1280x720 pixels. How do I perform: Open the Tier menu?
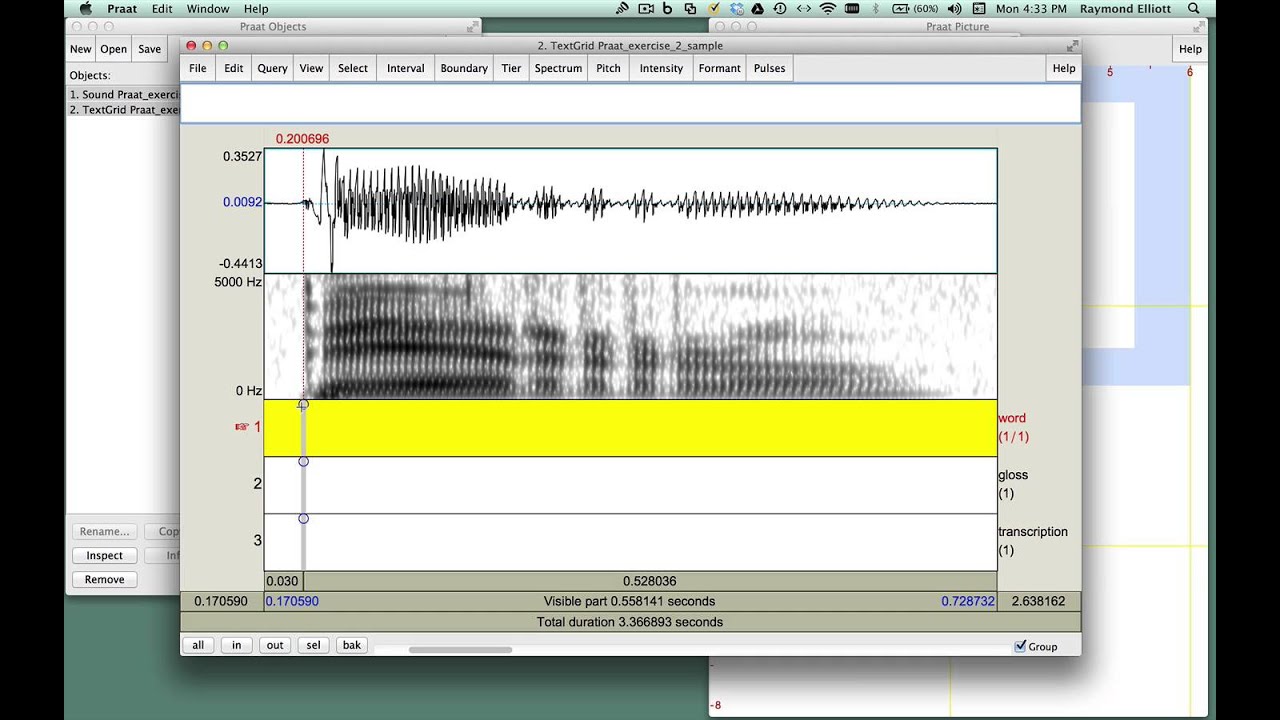511,68
